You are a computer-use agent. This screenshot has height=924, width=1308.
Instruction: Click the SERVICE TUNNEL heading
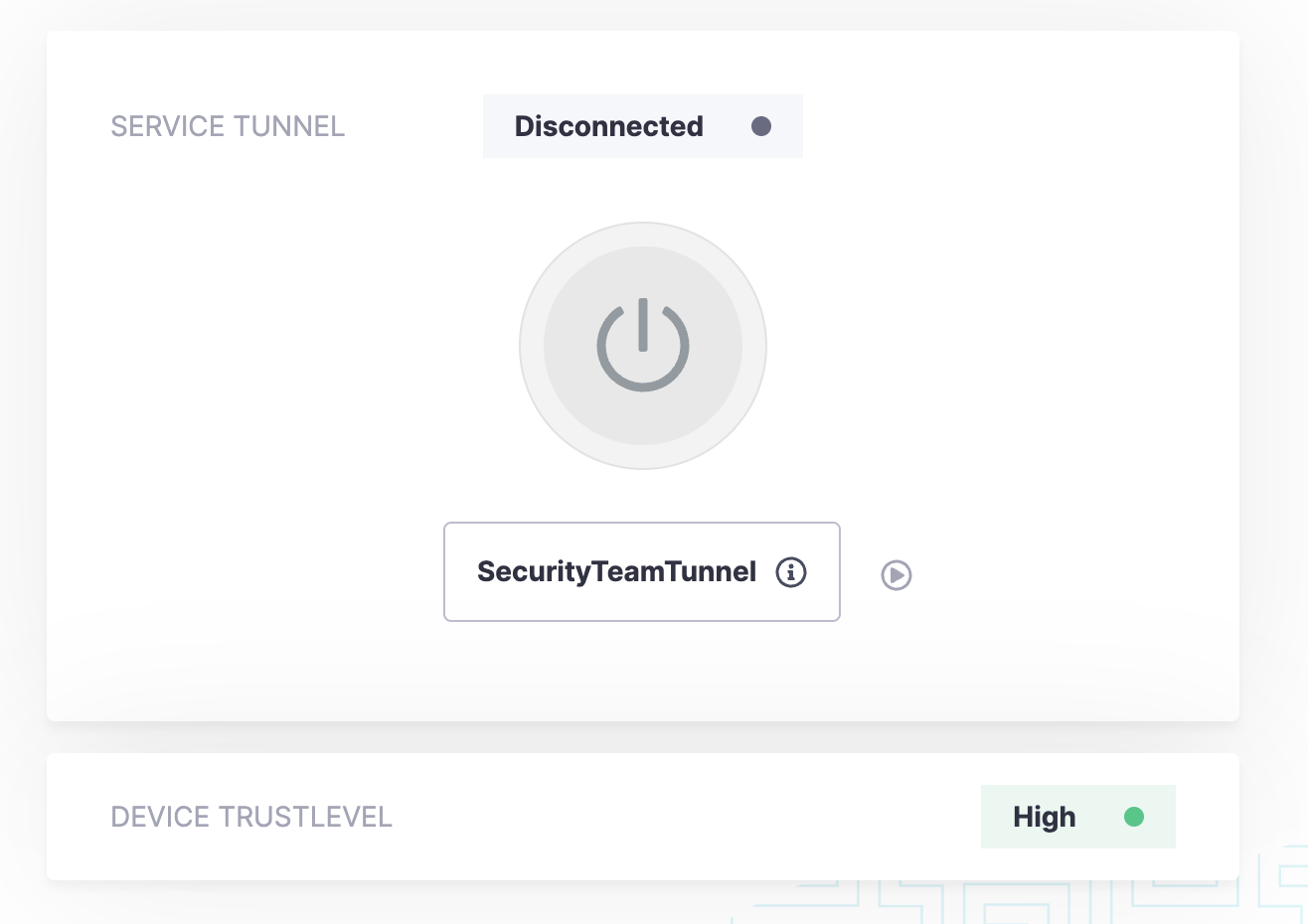click(x=228, y=126)
